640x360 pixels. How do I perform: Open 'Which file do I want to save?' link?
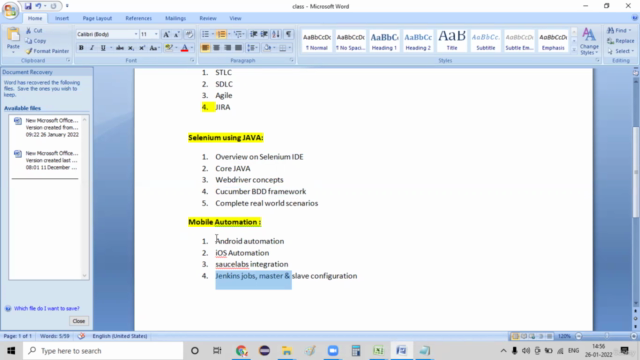47,309
